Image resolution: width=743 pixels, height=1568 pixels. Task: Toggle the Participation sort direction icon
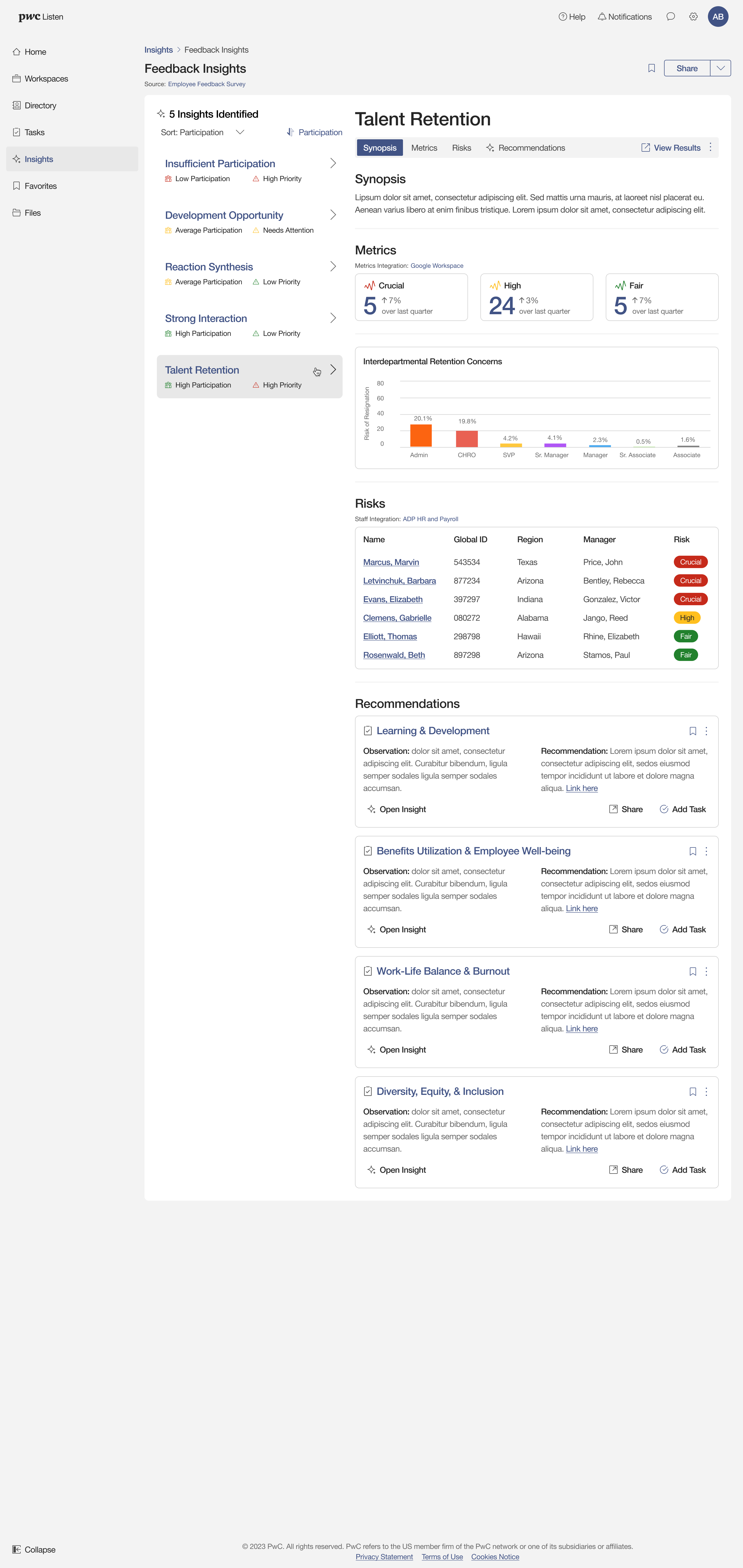point(290,132)
